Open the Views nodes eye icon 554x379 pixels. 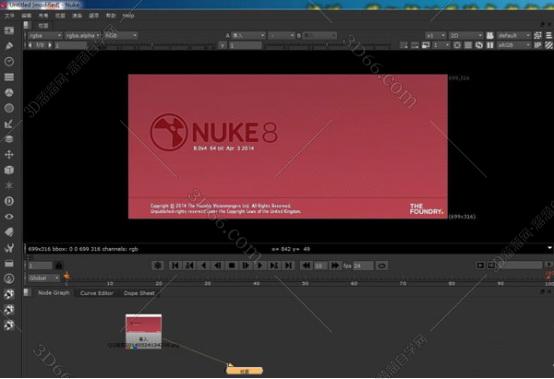(9, 217)
